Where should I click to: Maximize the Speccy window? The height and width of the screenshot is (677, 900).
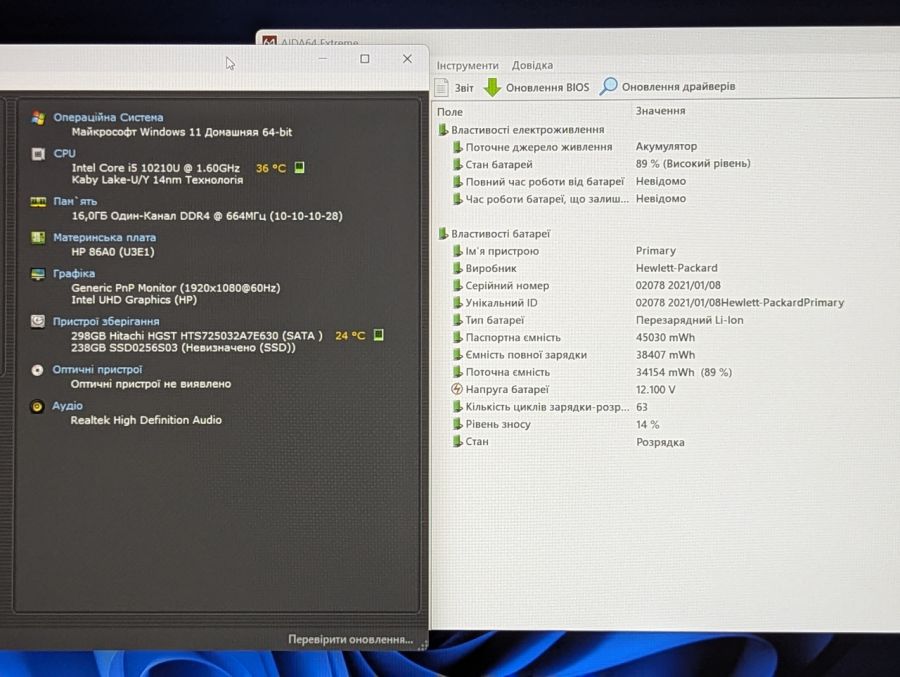[364, 59]
